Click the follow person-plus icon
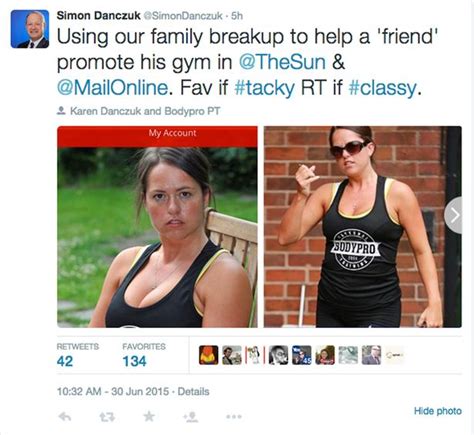474x435 pixels. tap(191, 417)
